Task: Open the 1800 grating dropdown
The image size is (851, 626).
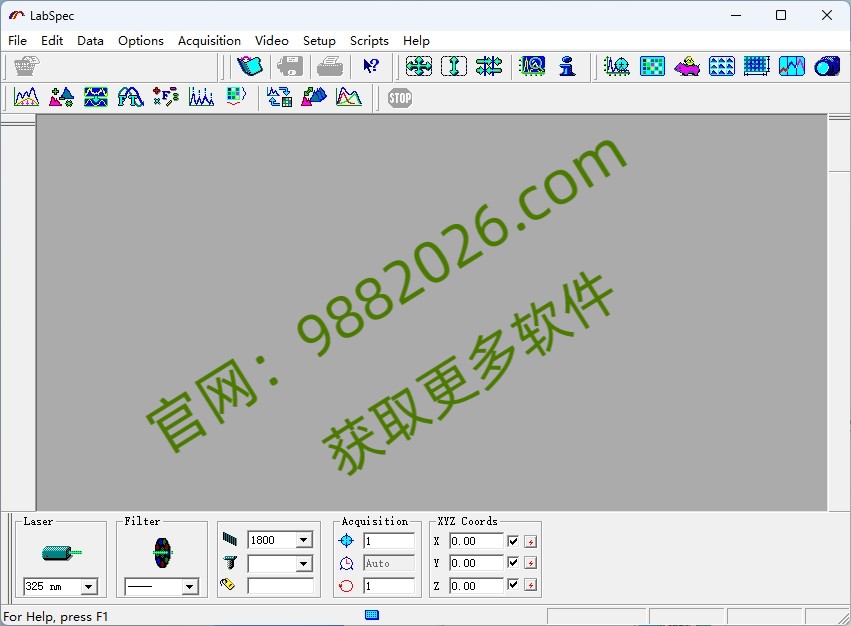Action: pyautogui.click(x=304, y=540)
